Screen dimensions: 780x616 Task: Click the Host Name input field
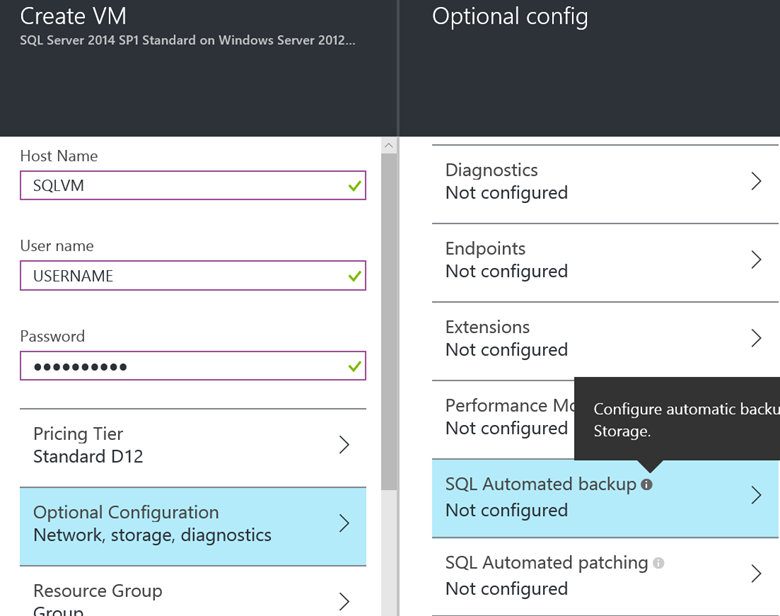coord(193,186)
